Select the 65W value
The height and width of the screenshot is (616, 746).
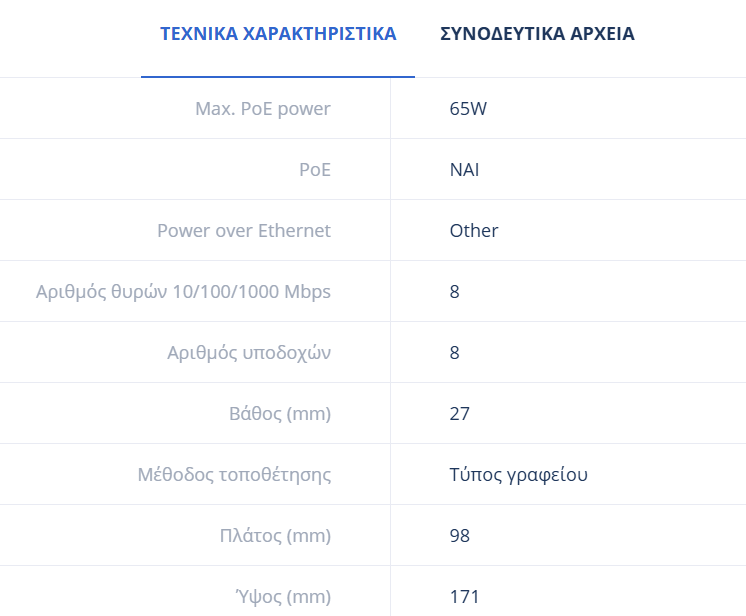tap(468, 108)
